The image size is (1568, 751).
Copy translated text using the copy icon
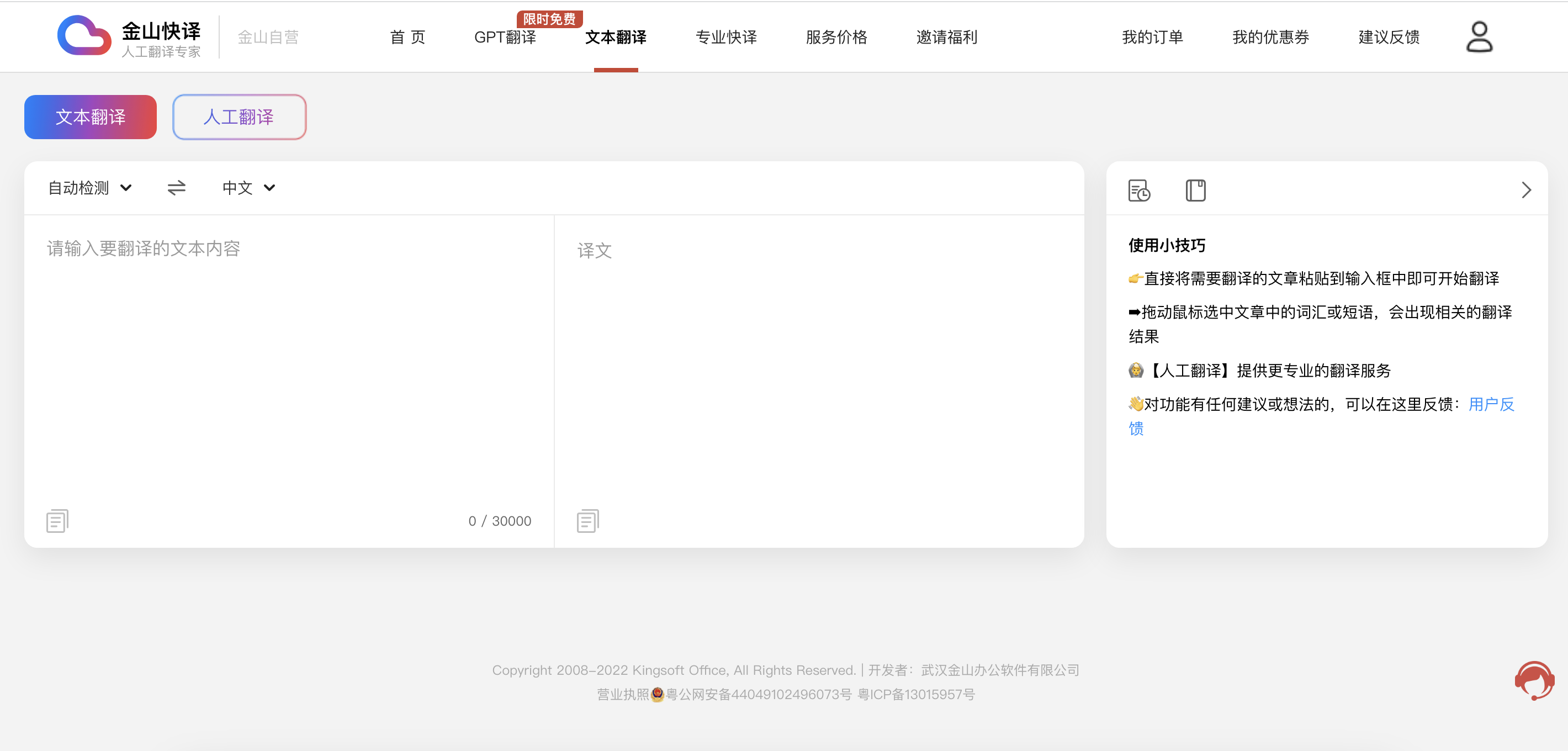(588, 521)
